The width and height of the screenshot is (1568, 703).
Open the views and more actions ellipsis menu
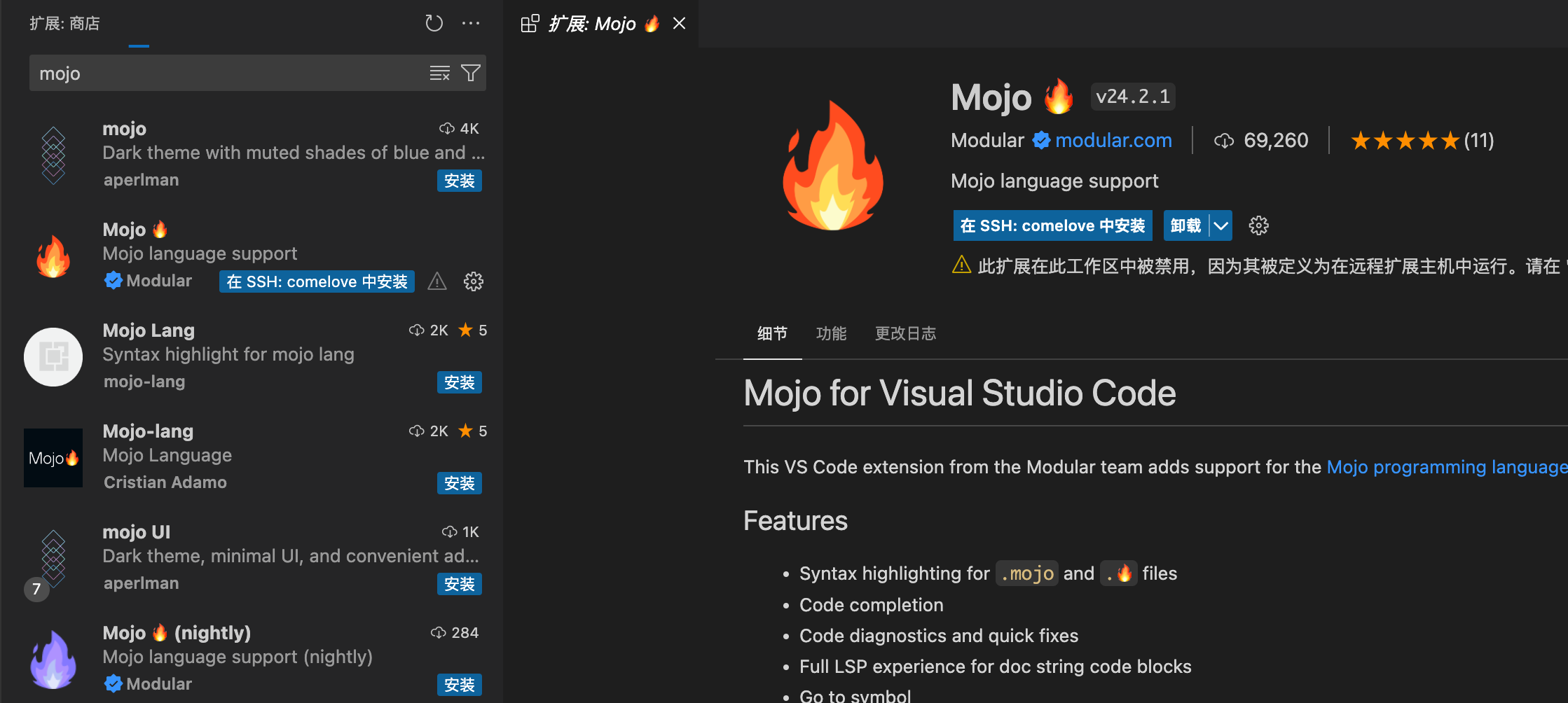point(471,23)
